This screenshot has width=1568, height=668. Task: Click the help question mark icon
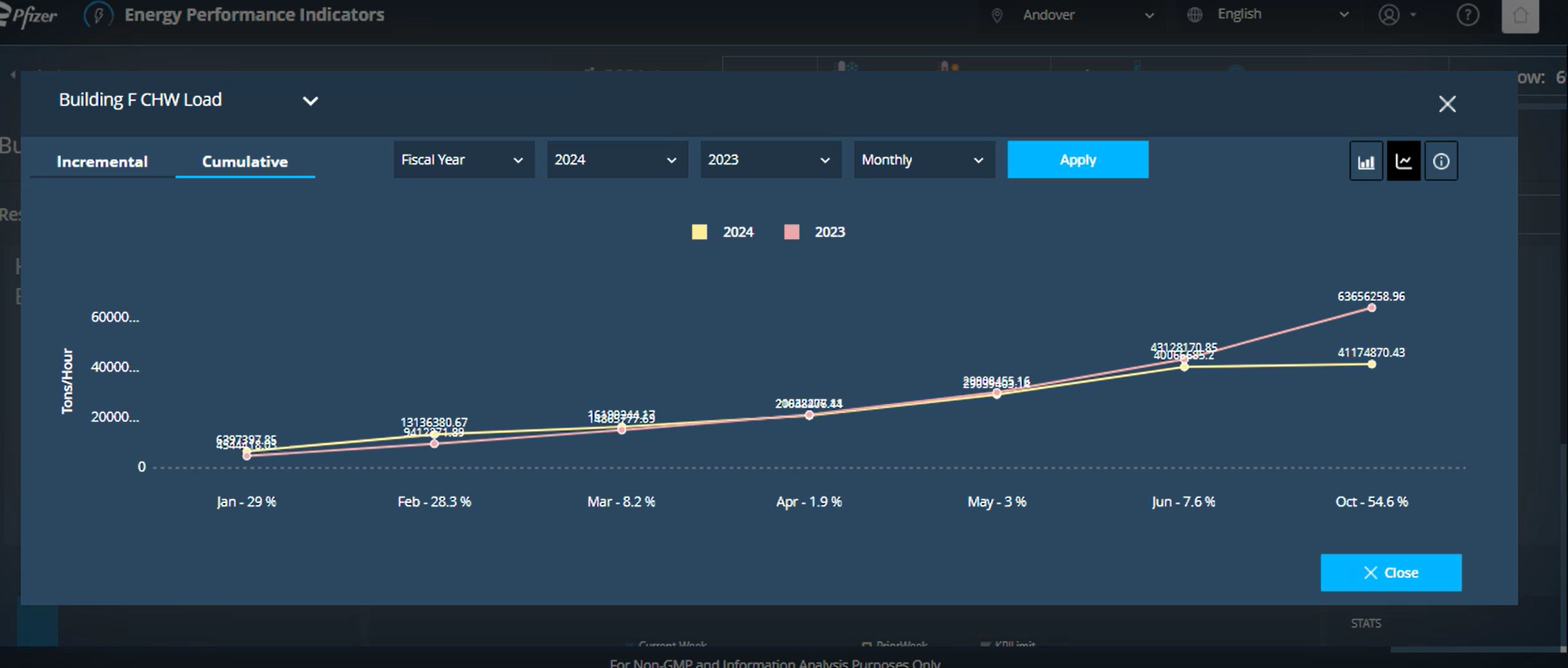(x=1468, y=15)
